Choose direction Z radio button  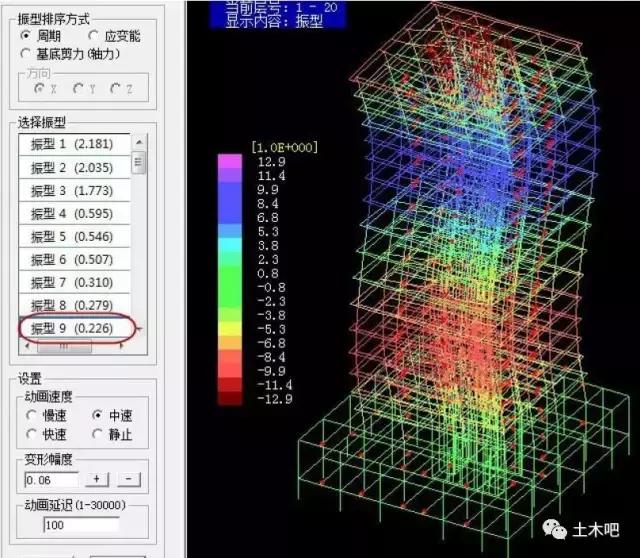116,88
